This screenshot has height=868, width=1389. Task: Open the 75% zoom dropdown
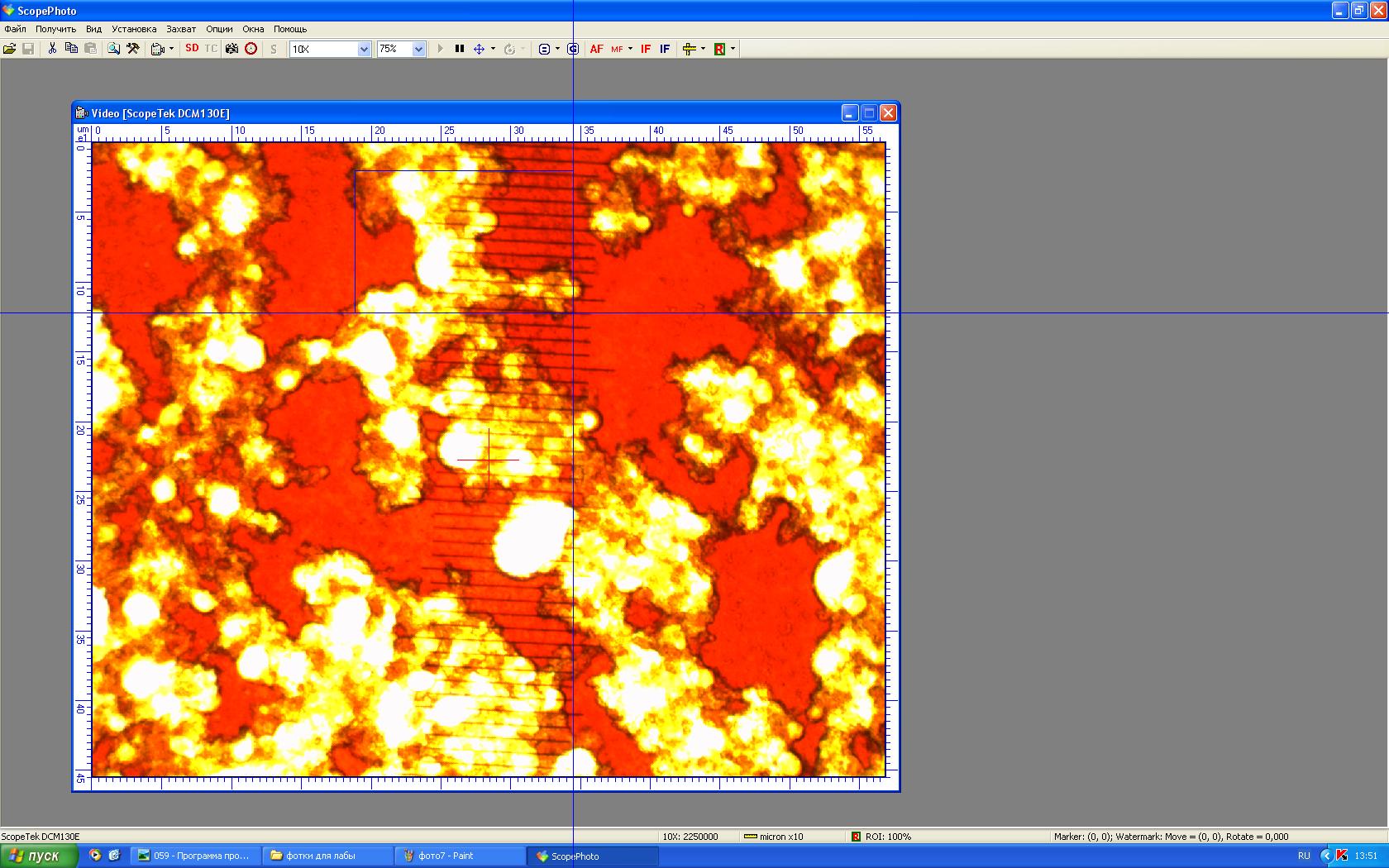418,49
